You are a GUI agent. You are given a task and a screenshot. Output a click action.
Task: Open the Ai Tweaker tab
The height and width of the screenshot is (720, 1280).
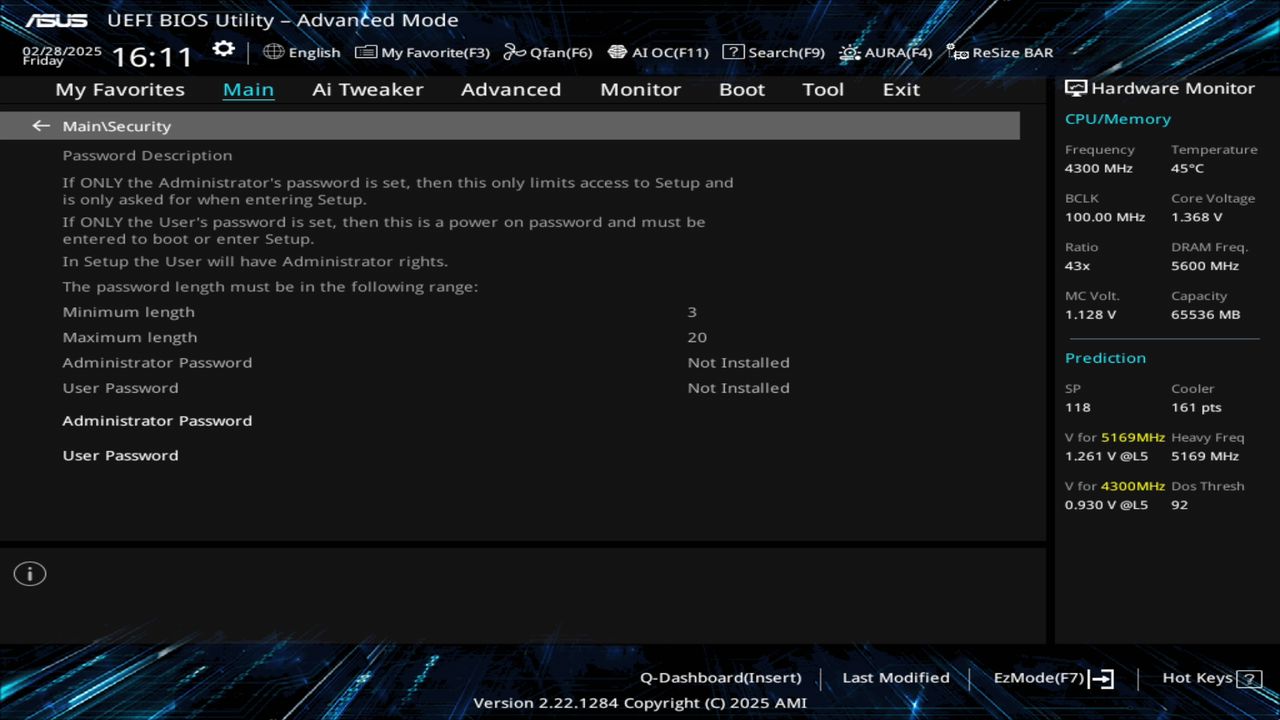click(367, 89)
